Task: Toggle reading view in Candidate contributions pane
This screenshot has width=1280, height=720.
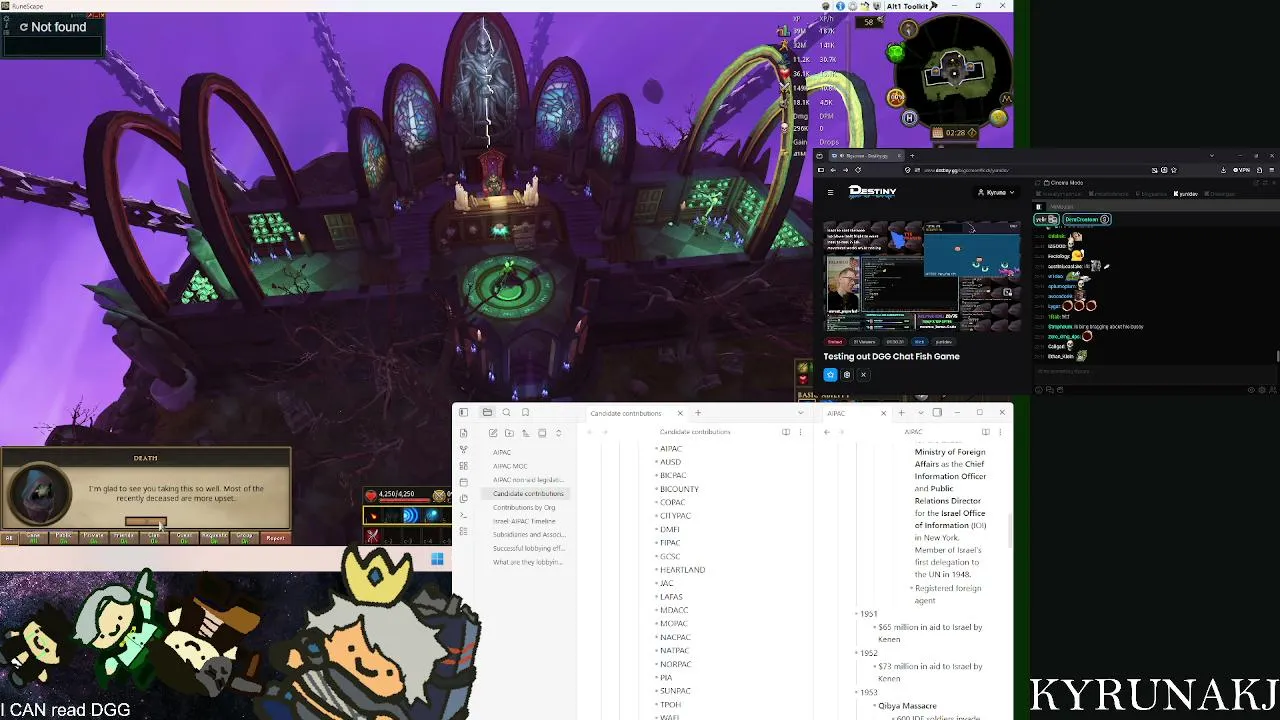Action: click(786, 432)
